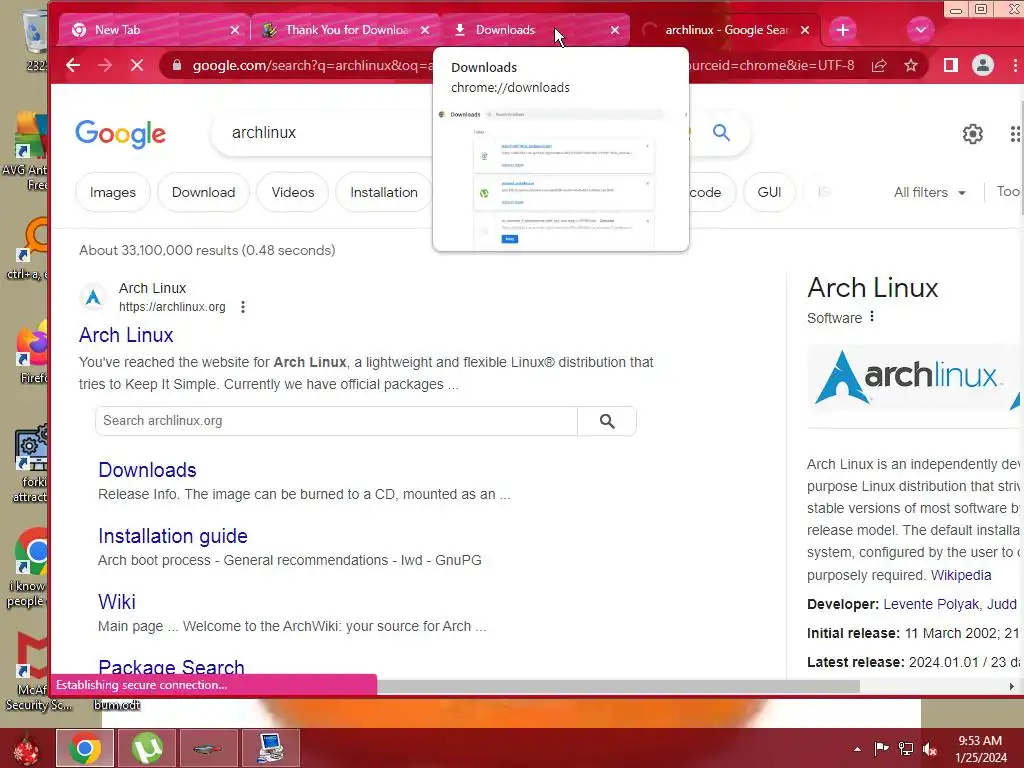Close the Thank You for Download tab
The height and width of the screenshot is (768, 1024).
(425, 30)
